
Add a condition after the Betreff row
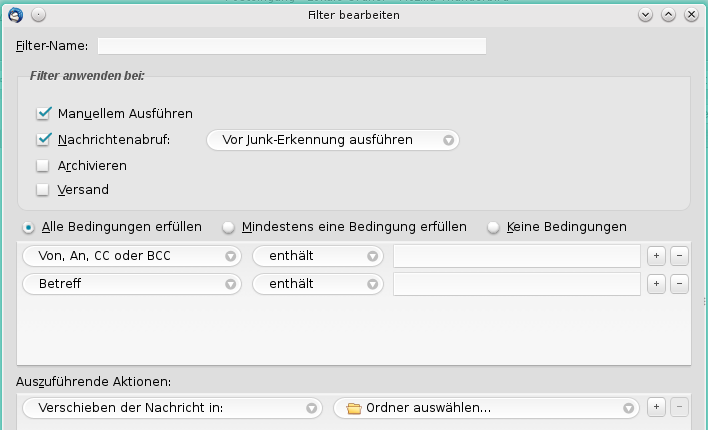click(656, 284)
